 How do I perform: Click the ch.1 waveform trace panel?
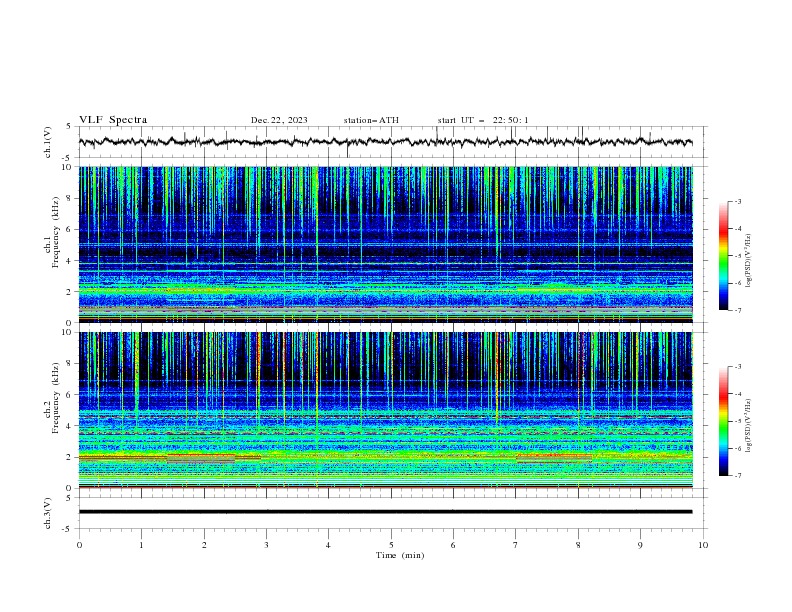tap(393, 142)
